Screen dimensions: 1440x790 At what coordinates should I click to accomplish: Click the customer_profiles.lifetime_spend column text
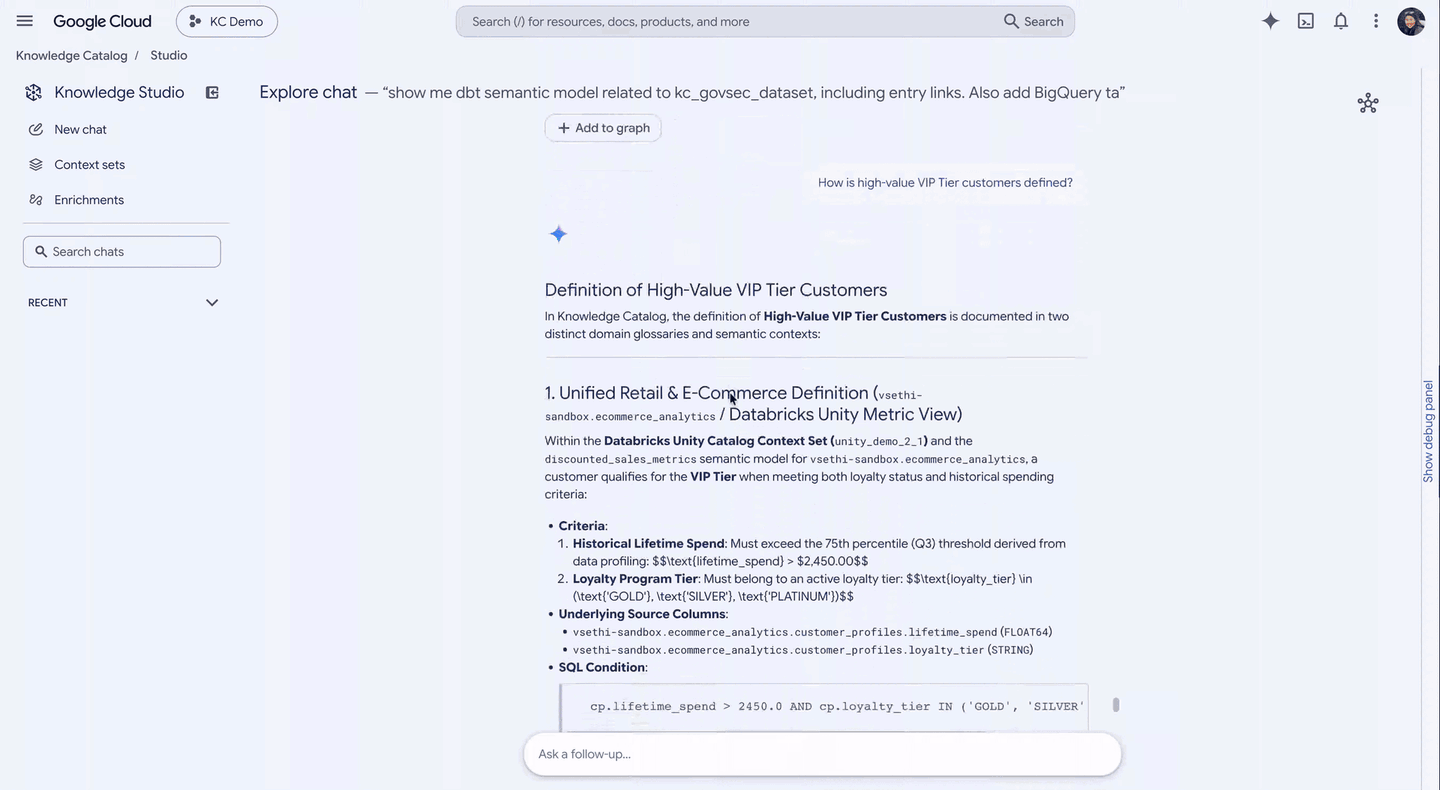[785, 632]
